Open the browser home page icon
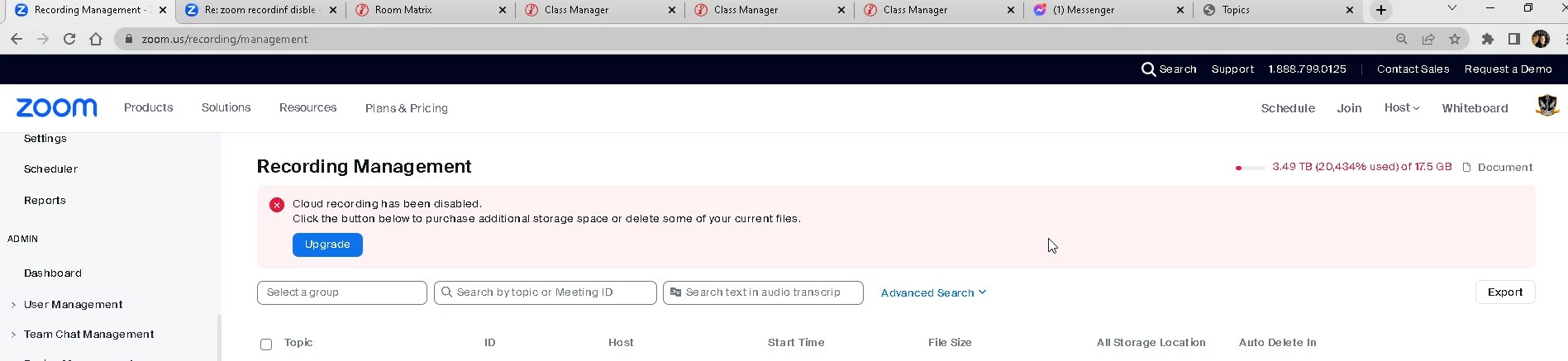The height and width of the screenshot is (361, 1568). [96, 39]
